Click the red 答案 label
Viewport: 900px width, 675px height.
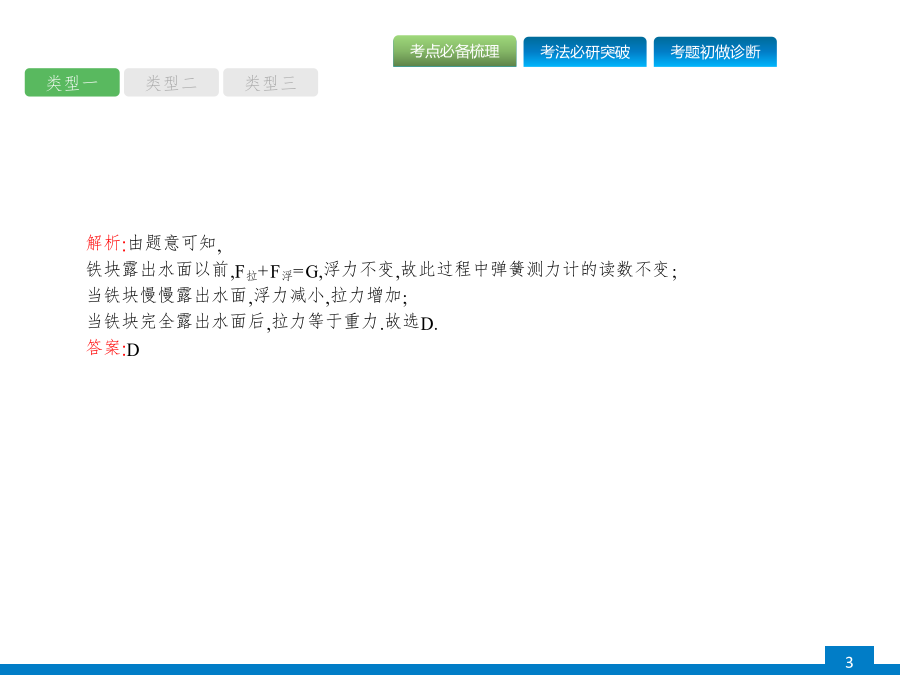pyautogui.click(x=104, y=348)
